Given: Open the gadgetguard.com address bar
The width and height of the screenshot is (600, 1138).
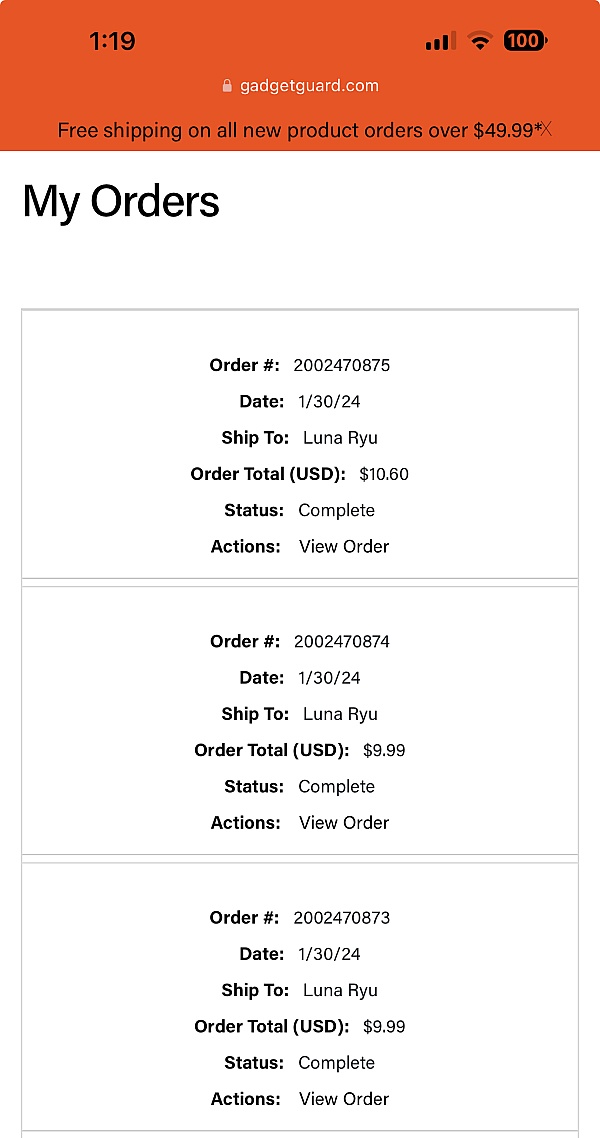Looking at the screenshot, I should coord(300,86).
